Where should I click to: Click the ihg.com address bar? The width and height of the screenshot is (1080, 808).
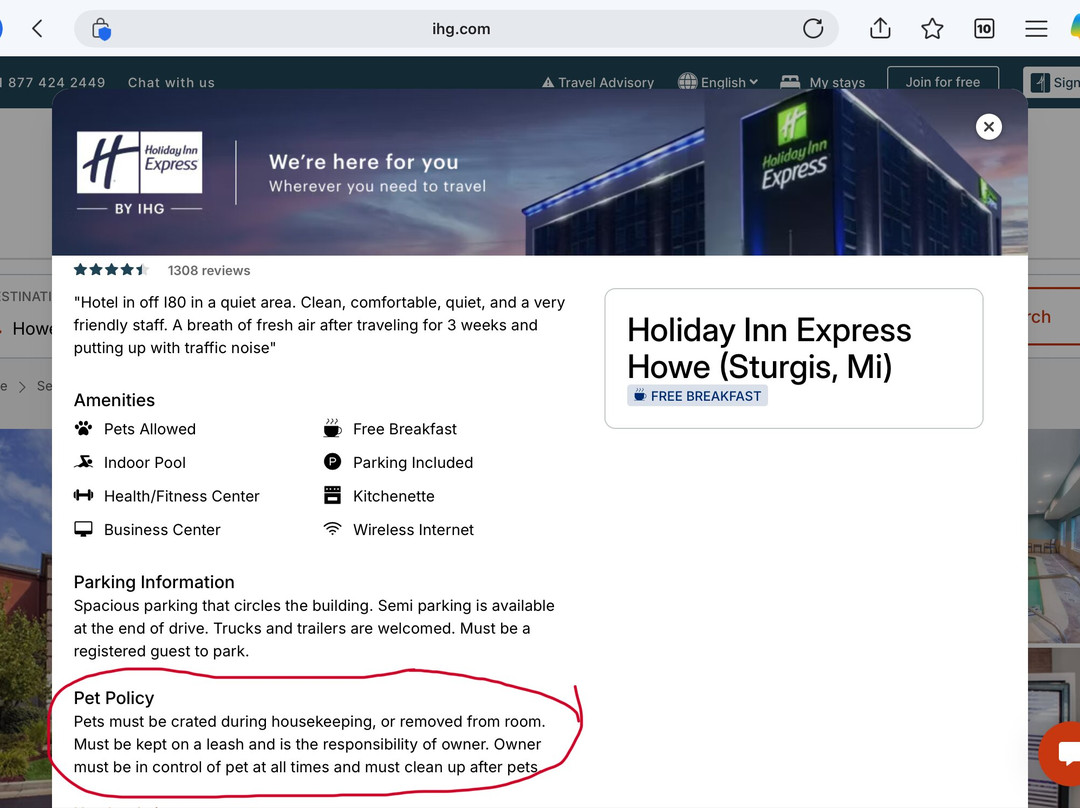(x=456, y=29)
